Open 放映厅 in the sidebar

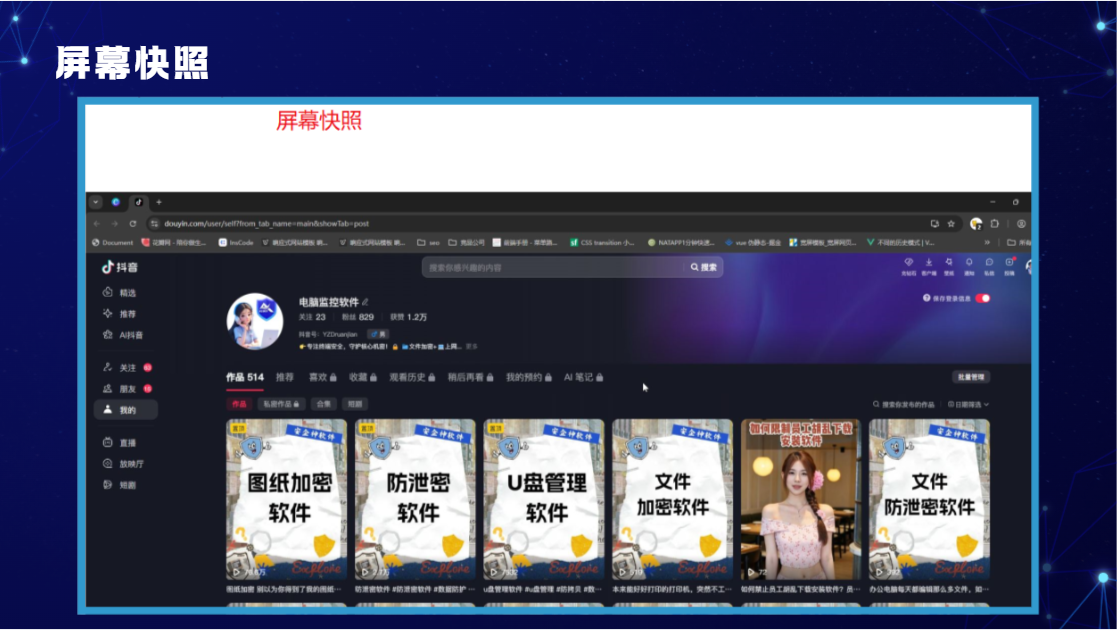123,464
